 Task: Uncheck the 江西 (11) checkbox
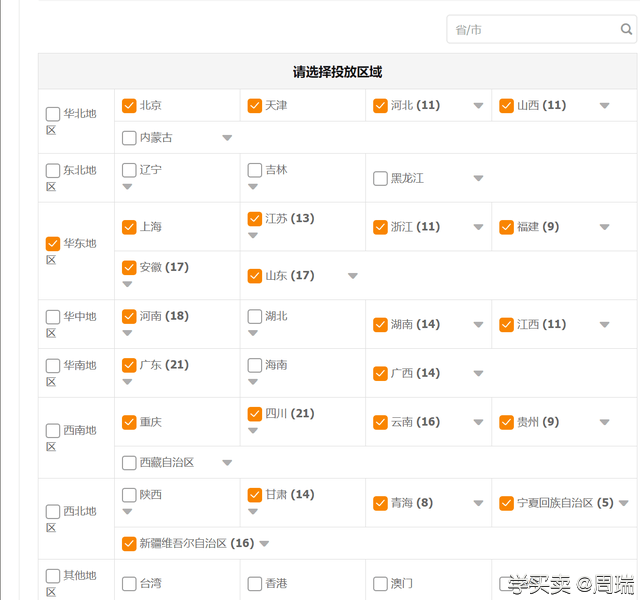506,324
